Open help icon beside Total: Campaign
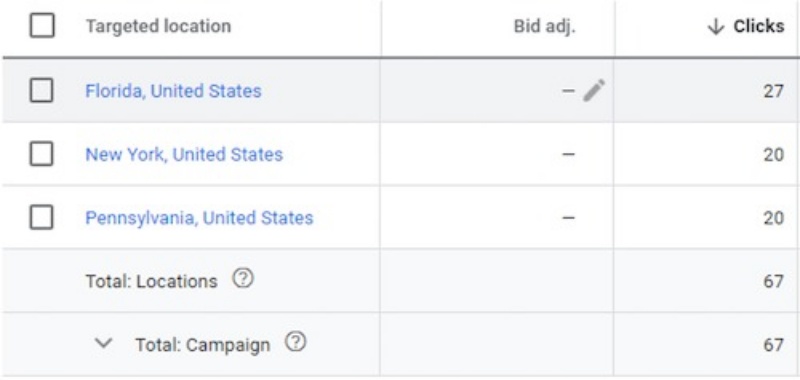The width and height of the screenshot is (800, 380). (x=295, y=342)
